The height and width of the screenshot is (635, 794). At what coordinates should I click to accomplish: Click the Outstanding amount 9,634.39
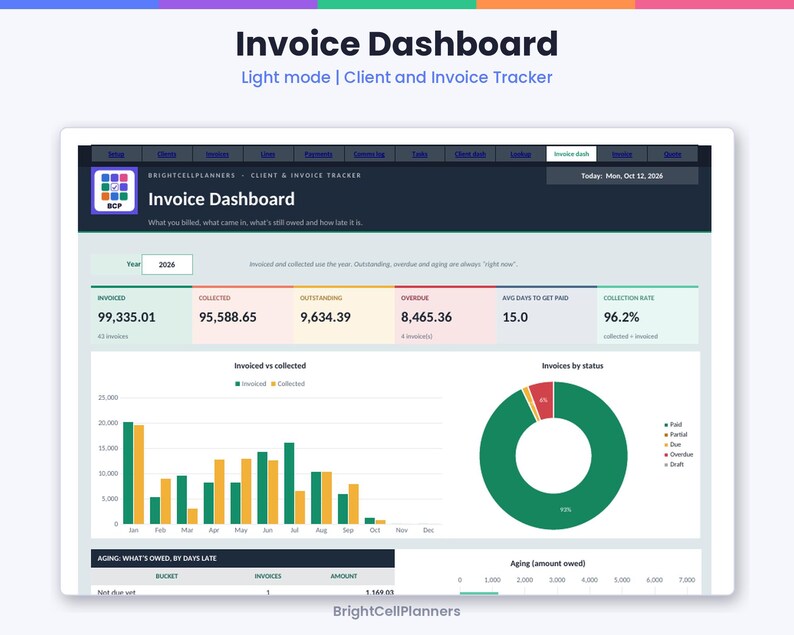click(325, 318)
